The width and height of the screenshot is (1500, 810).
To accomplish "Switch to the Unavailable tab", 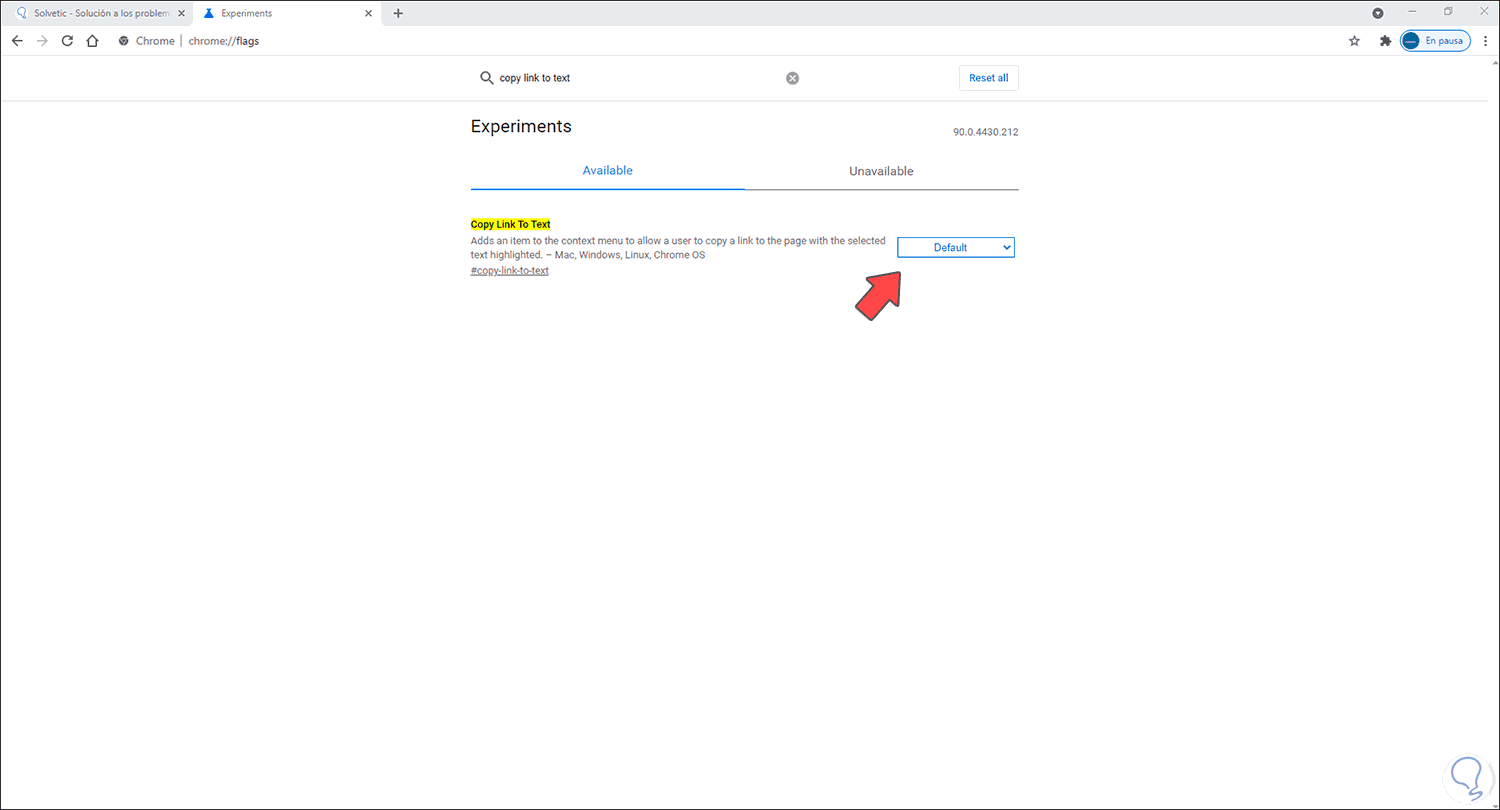I will (881, 171).
